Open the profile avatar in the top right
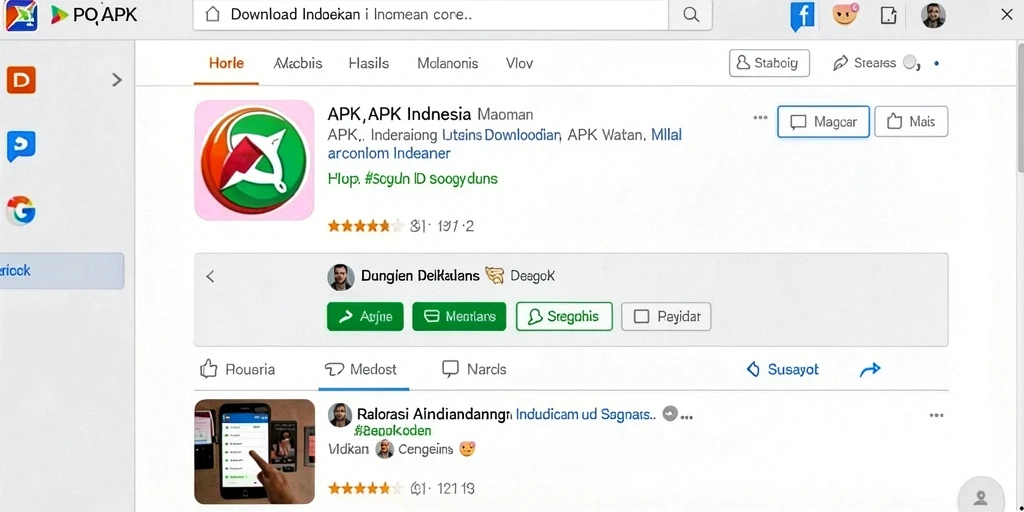Image resolution: width=1024 pixels, height=512 pixels. (x=933, y=15)
